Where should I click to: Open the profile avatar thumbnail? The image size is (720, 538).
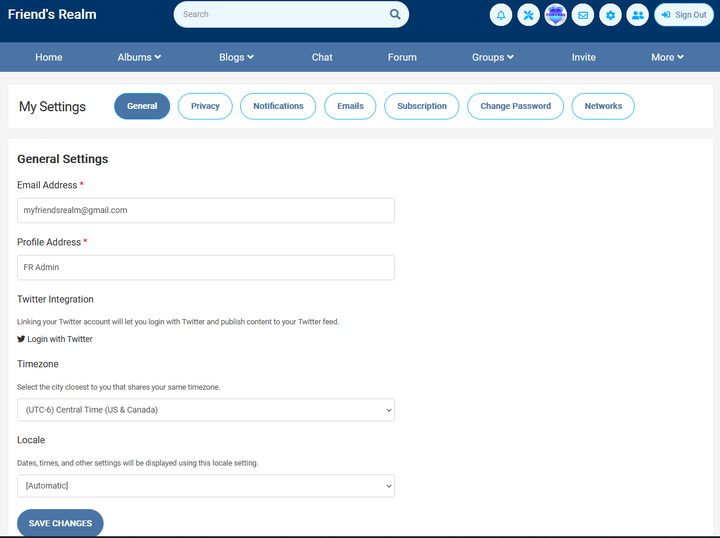pos(556,15)
